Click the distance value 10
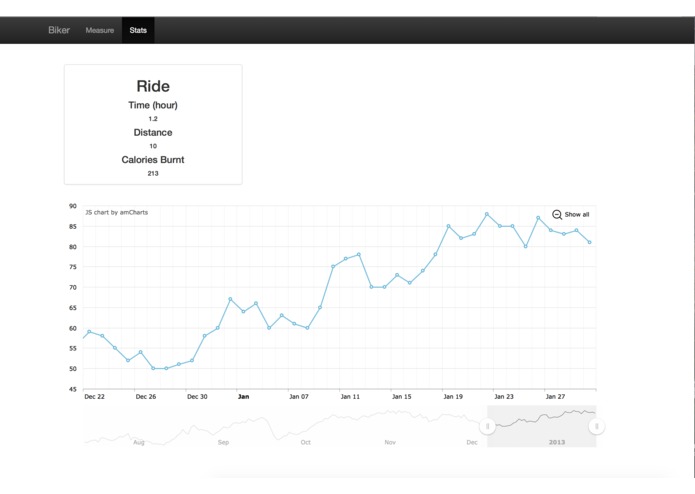695x494 pixels. pyautogui.click(x=153, y=146)
